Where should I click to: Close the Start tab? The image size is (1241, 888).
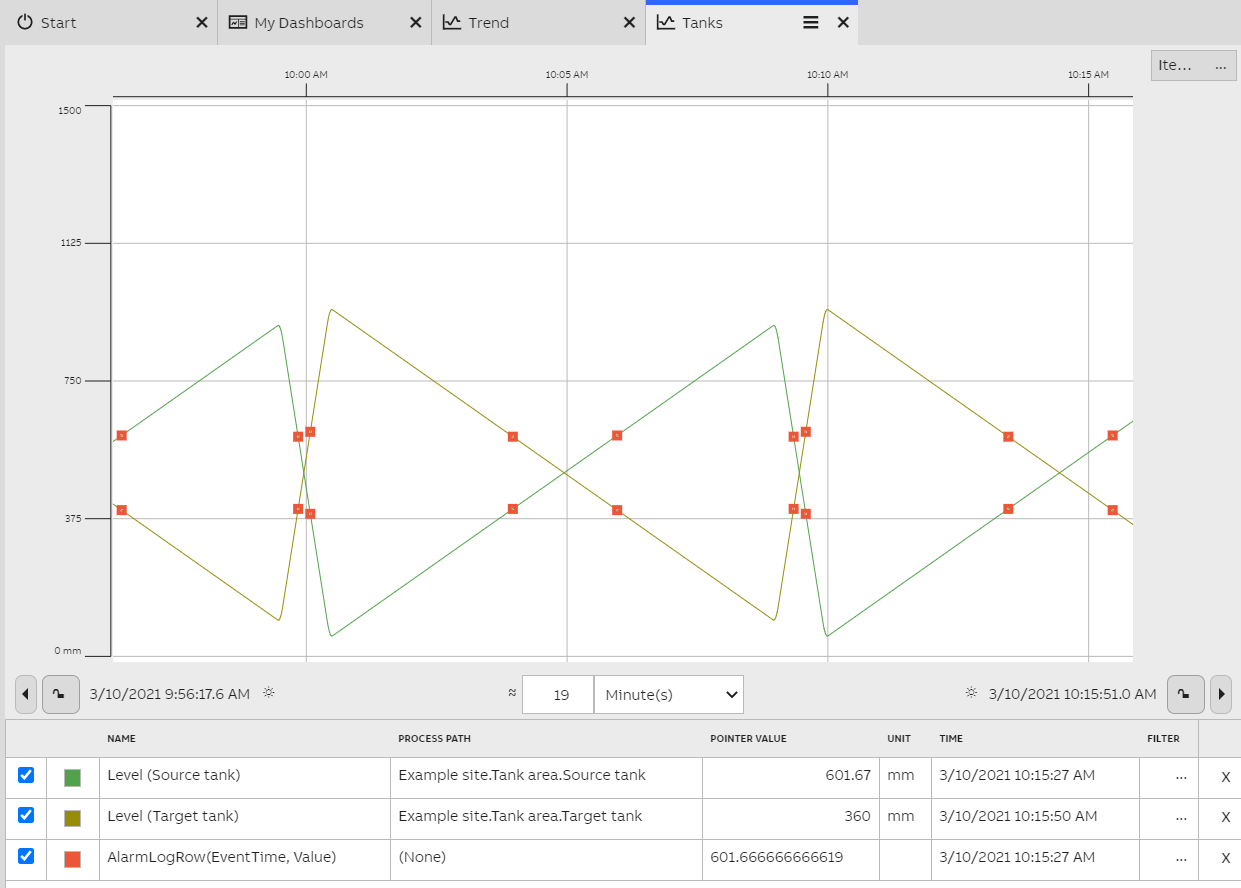pyautogui.click(x=202, y=22)
